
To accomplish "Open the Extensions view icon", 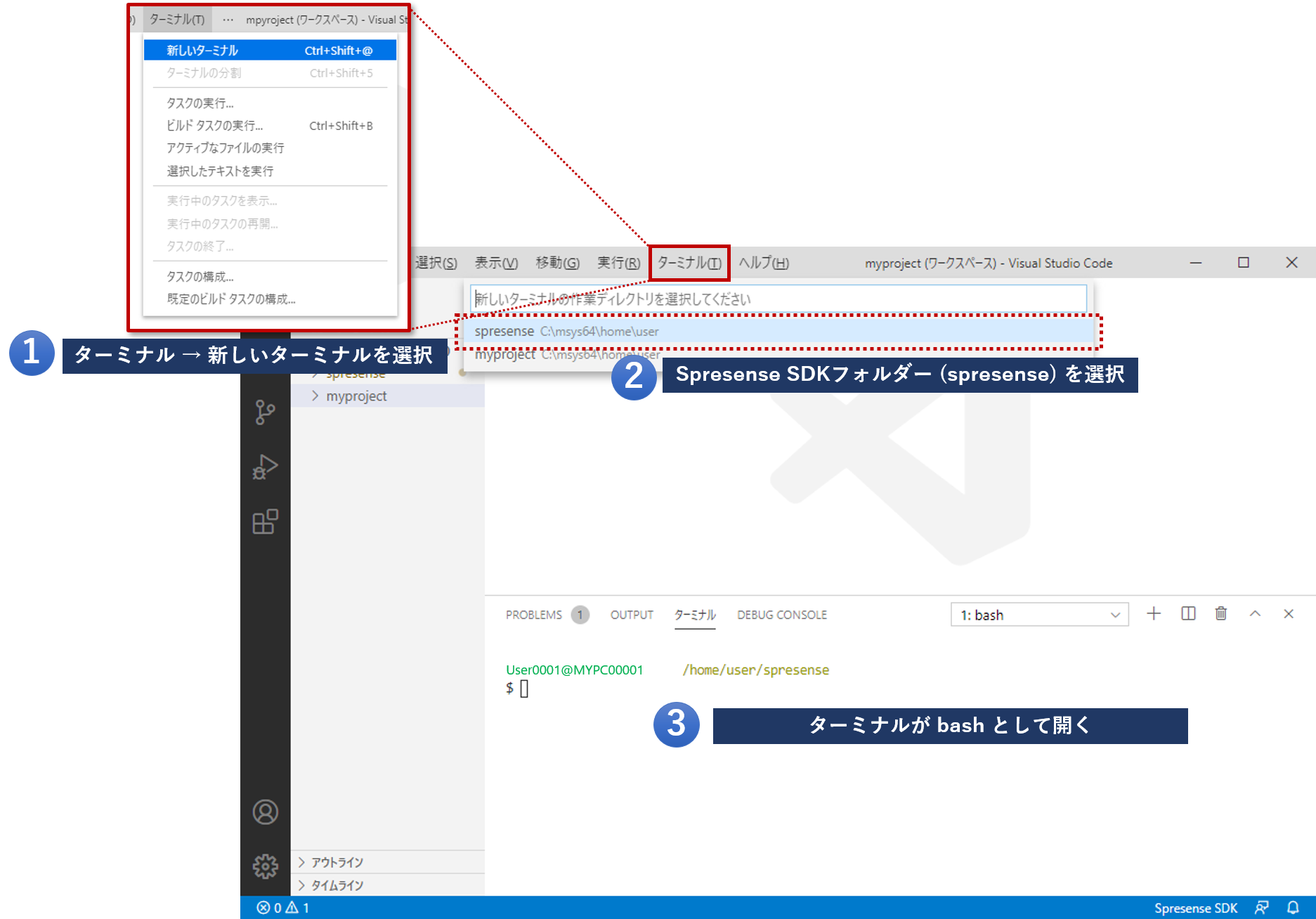I will click(x=265, y=522).
